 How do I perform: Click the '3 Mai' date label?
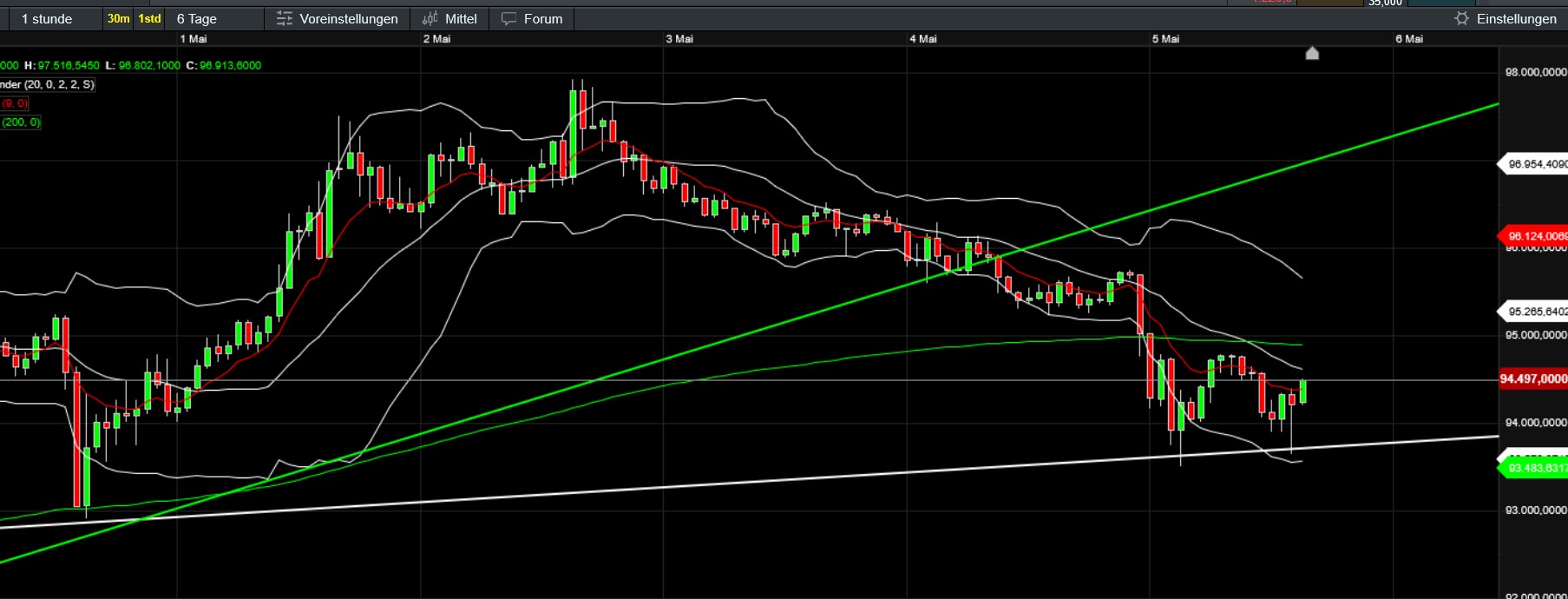tap(679, 39)
